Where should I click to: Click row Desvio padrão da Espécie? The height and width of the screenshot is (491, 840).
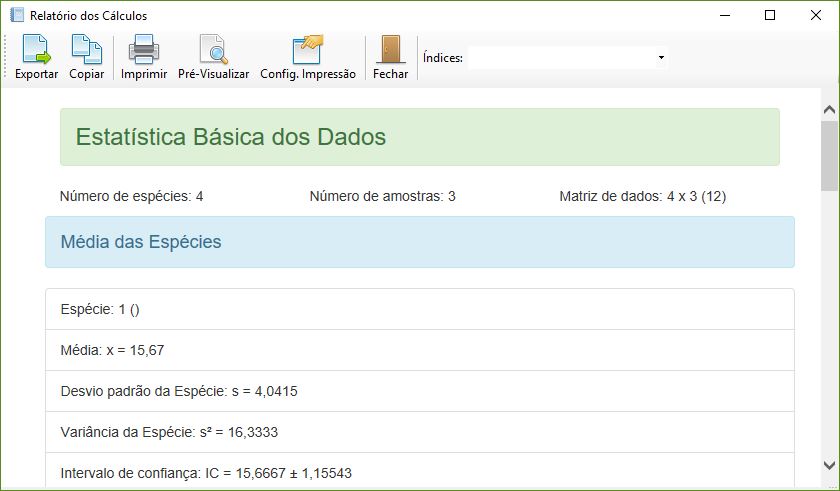[419, 391]
